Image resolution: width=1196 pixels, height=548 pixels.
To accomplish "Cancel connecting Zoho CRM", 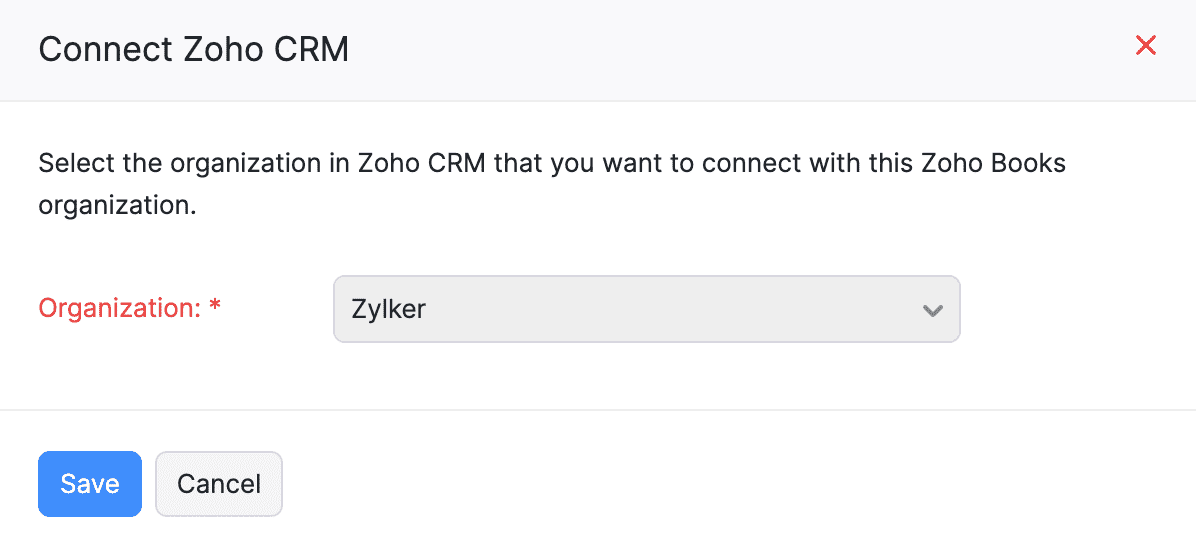I will pyautogui.click(x=219, y=484).
